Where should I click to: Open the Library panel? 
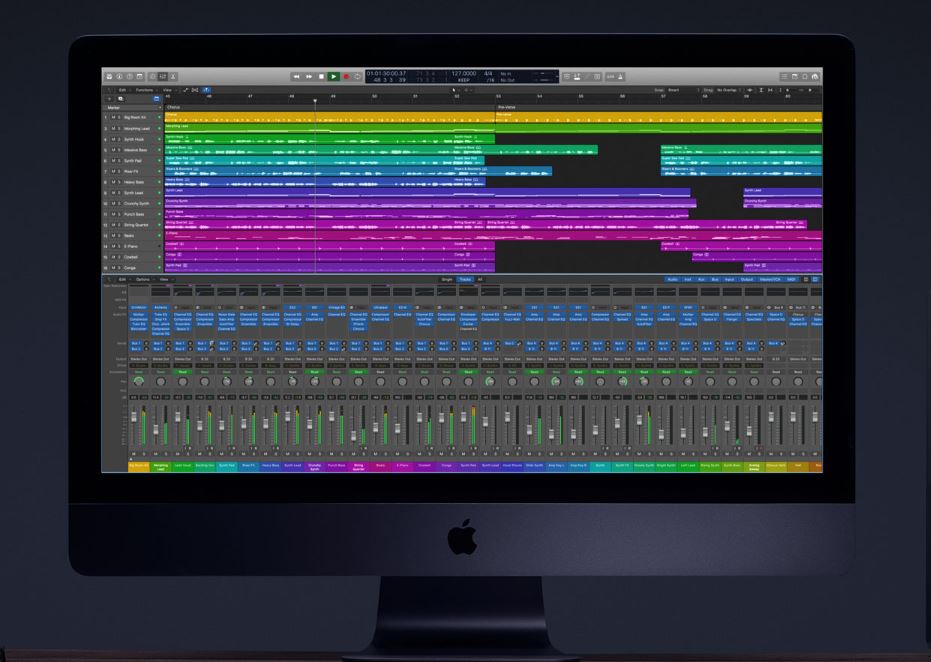pos(109,77)
